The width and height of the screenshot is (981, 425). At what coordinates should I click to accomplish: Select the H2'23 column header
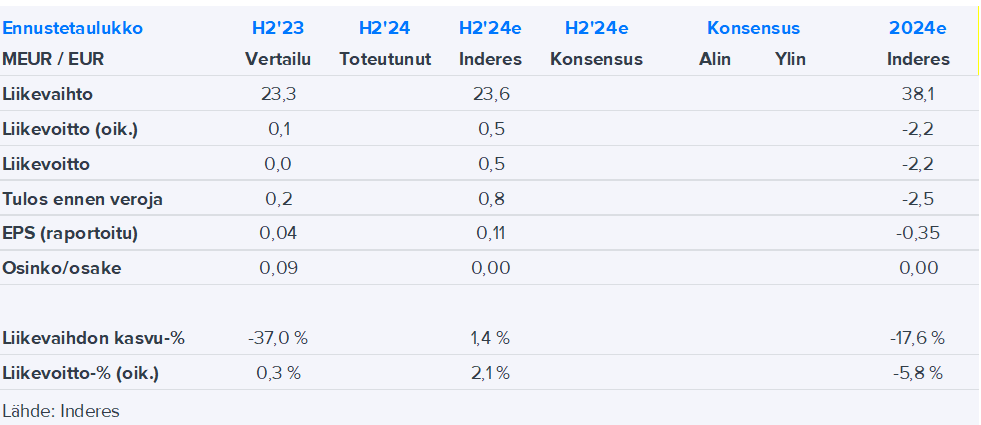pos(278,28)
